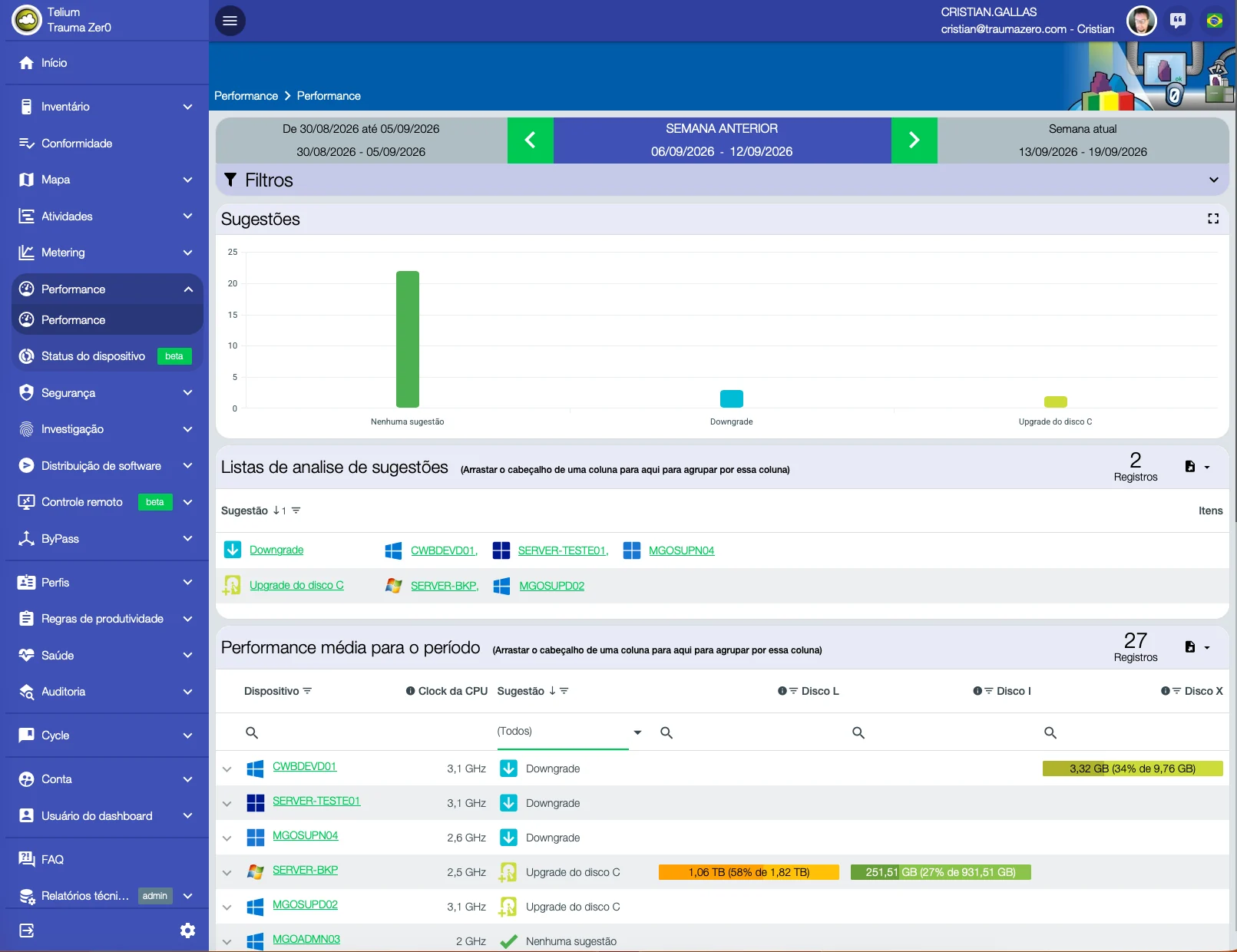Expand the Filtros panel chevron
1237x952 pixels.
pos(1214,180)
